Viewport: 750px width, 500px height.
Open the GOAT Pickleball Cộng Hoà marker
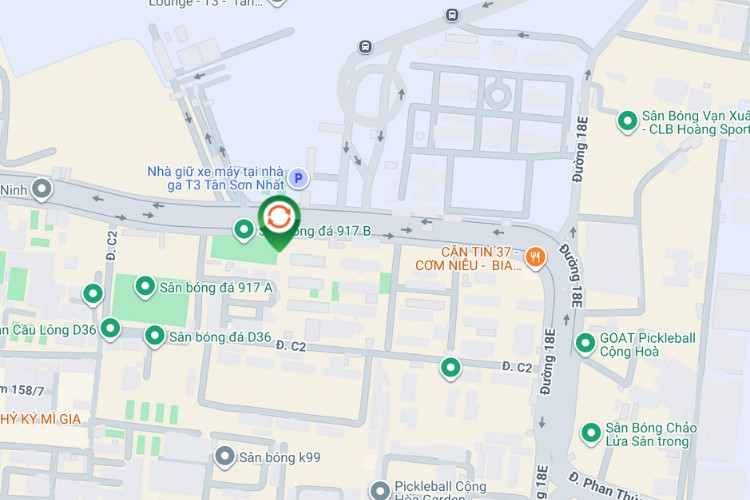(x=585, y=344)
